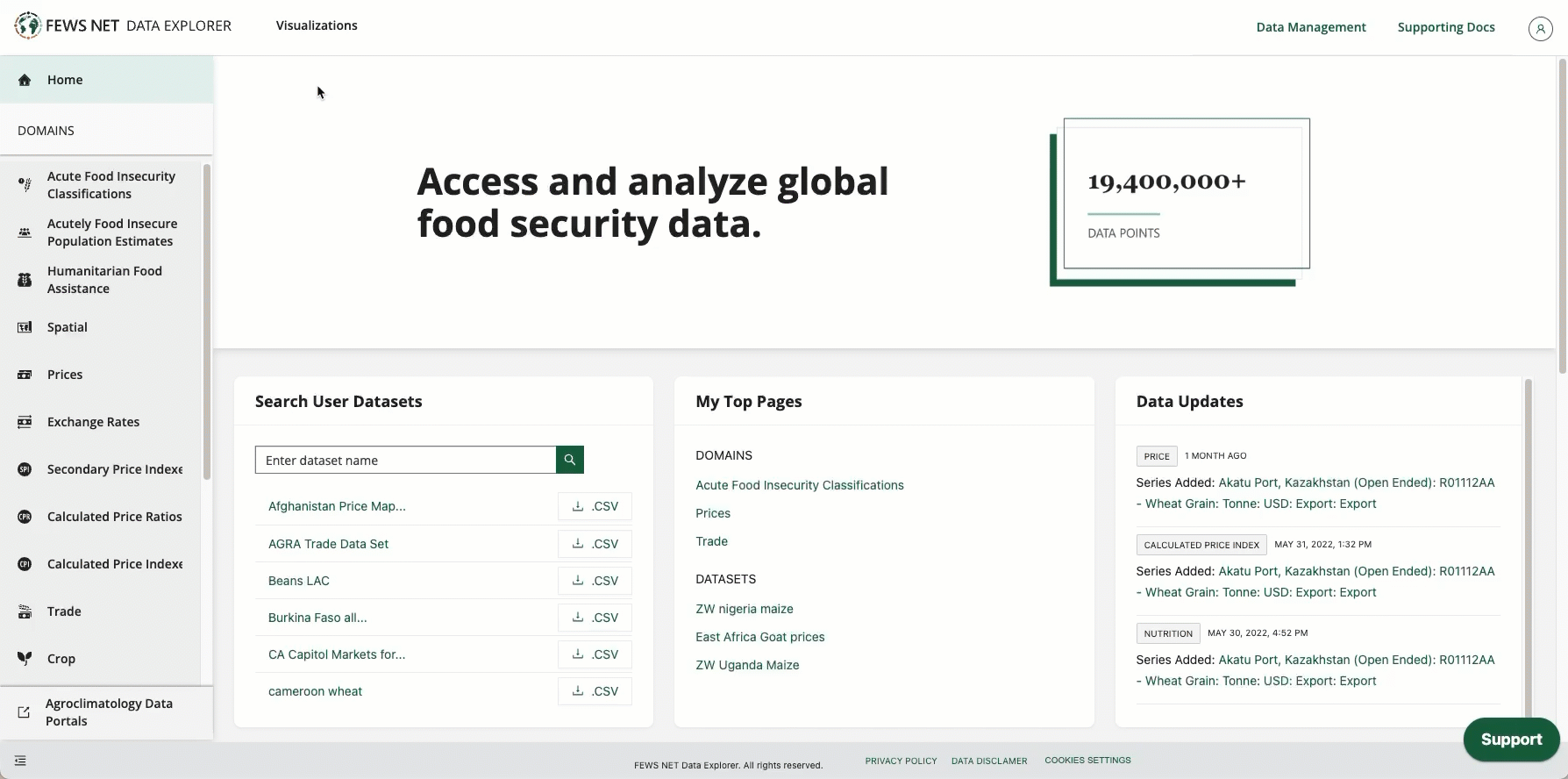Open Supporting Docs in the header

click(x=1445, y=27)
